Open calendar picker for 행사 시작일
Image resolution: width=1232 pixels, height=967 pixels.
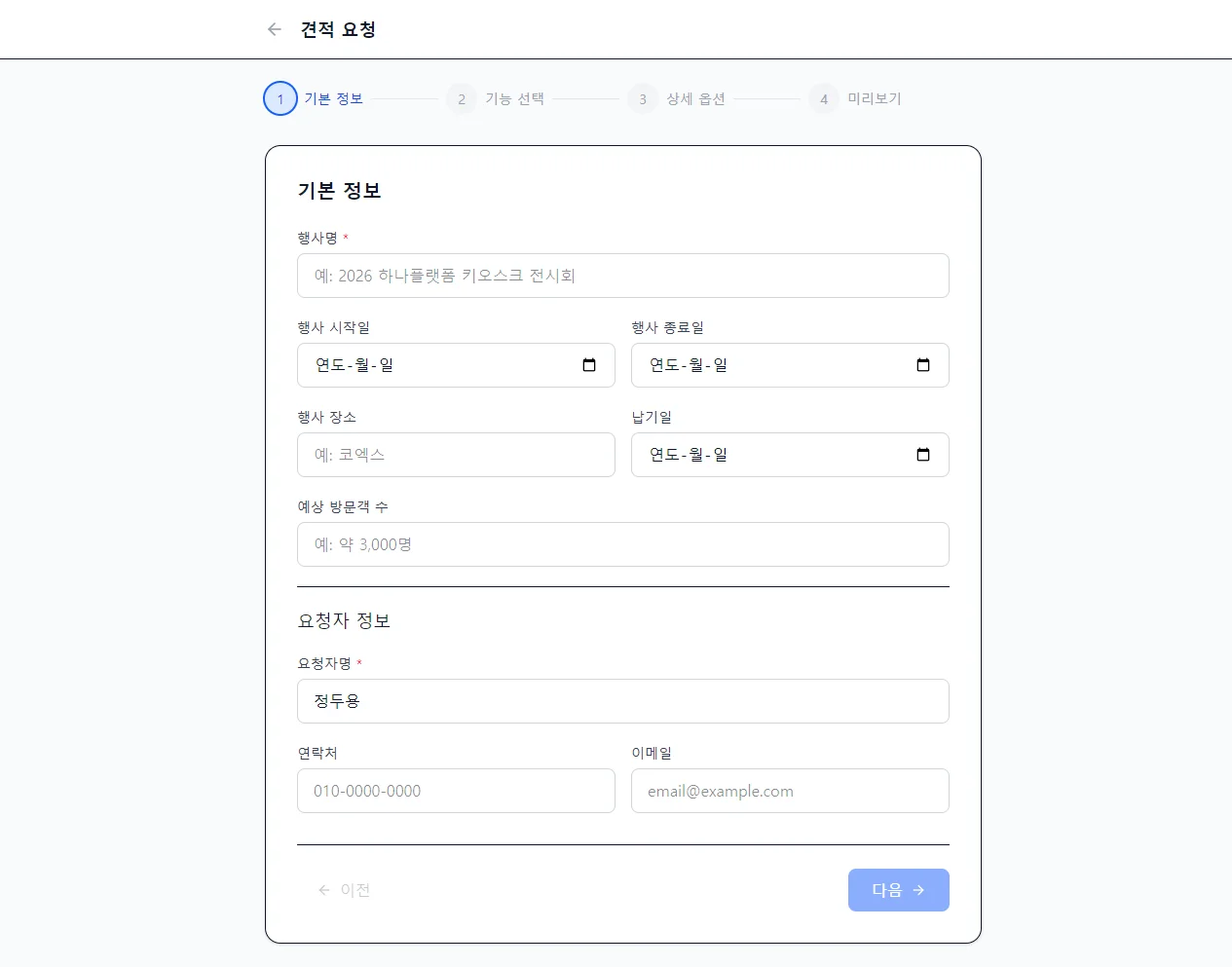pyautogui.click(x=589, y=365)
